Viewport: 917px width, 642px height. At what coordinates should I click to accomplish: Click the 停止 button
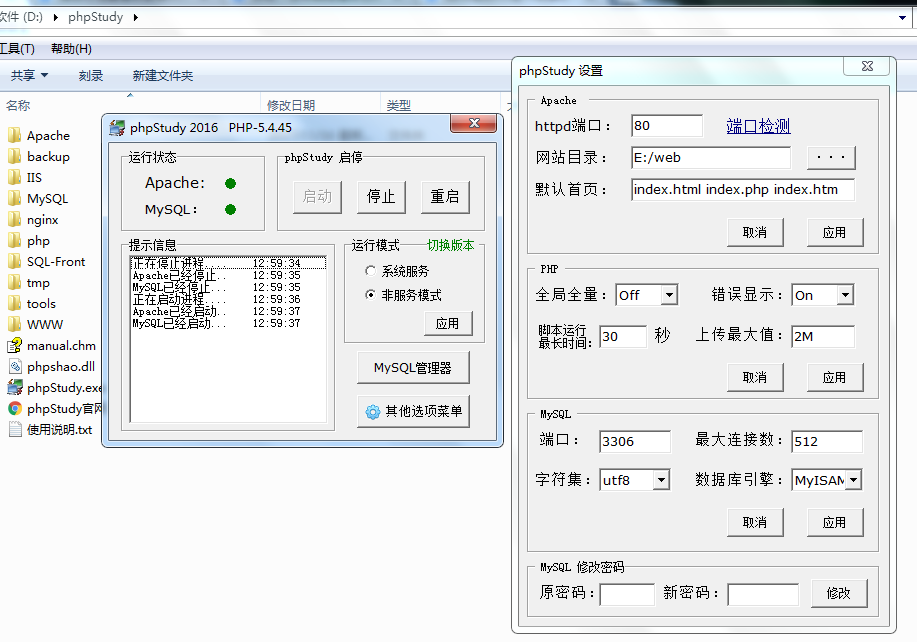pos(381,196)
